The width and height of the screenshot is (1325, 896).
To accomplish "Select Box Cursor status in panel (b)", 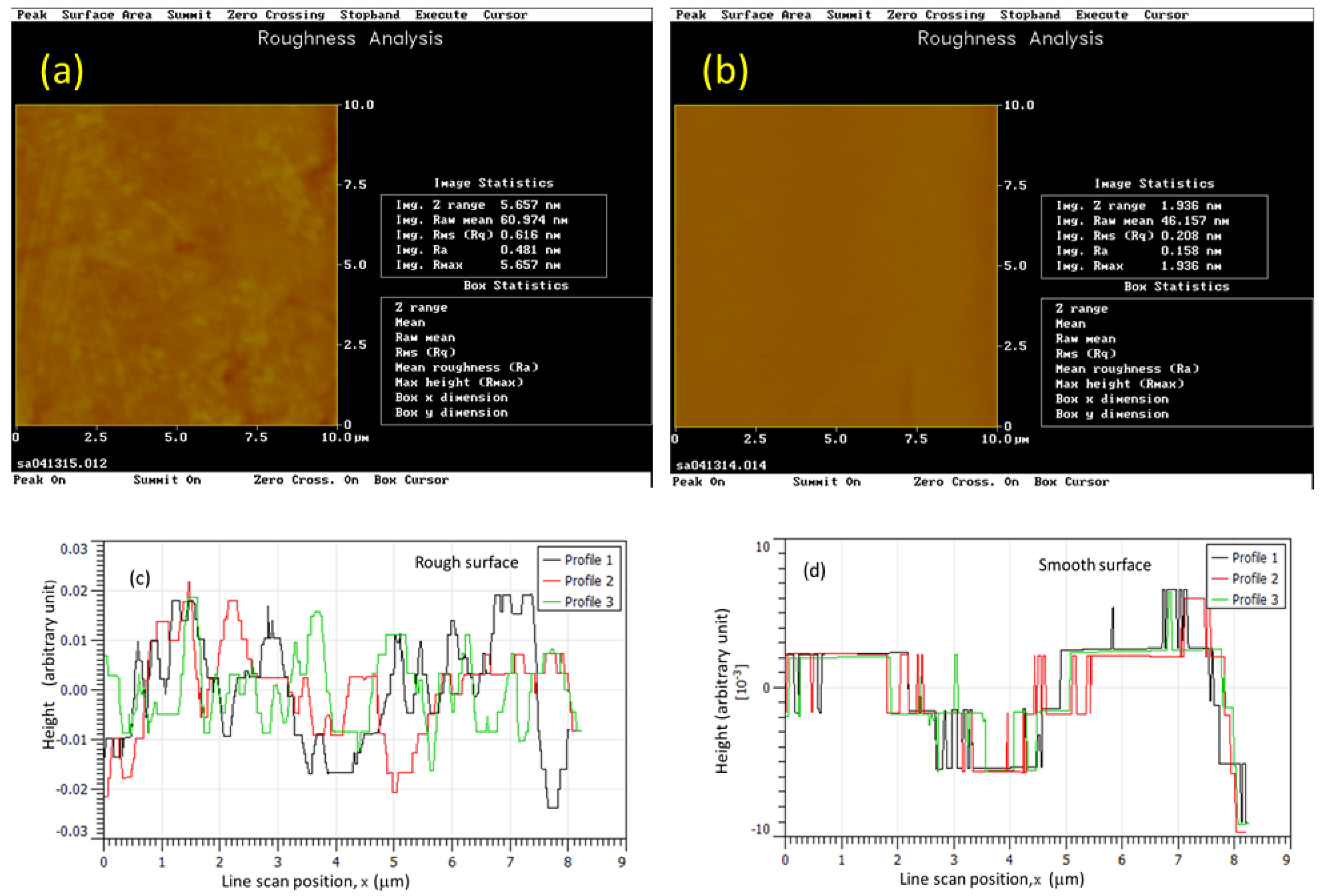I will pyautogui.click(x=1072, y=482).
